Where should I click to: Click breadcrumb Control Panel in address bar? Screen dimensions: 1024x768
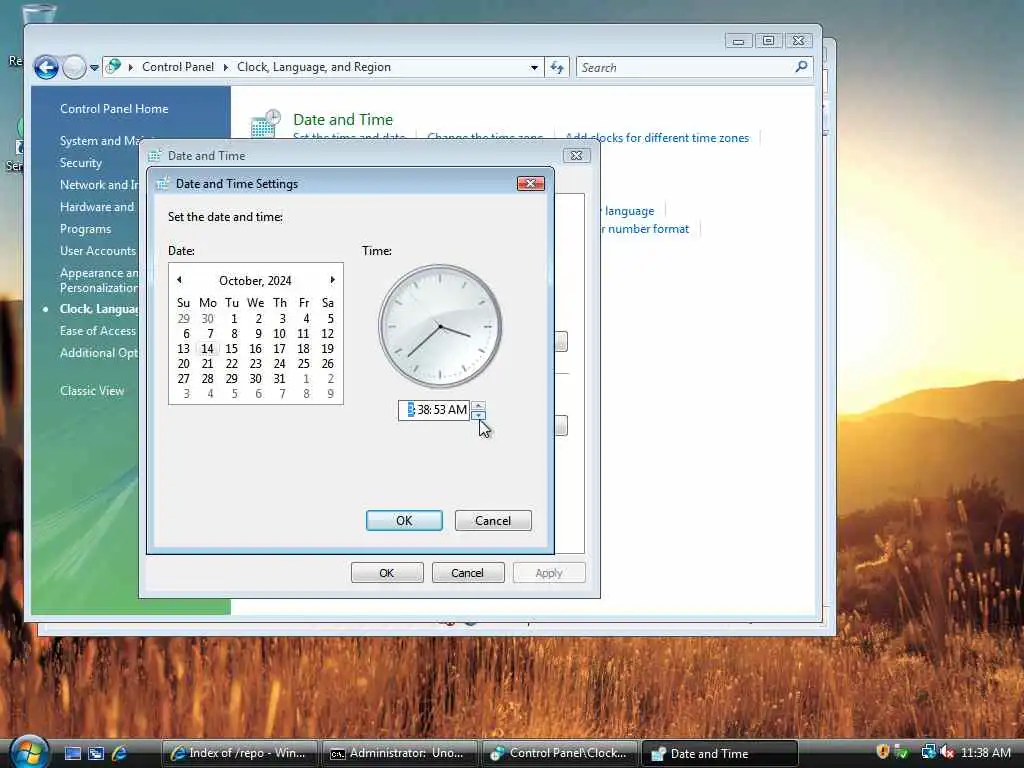tap(178, 67)
